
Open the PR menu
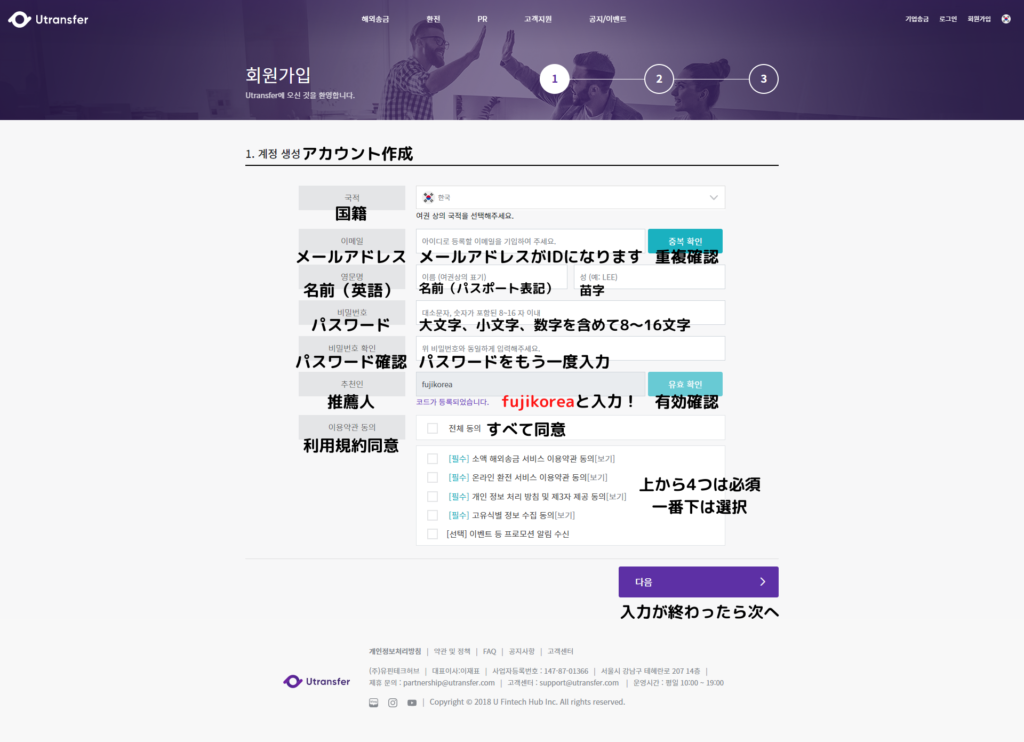482,19
